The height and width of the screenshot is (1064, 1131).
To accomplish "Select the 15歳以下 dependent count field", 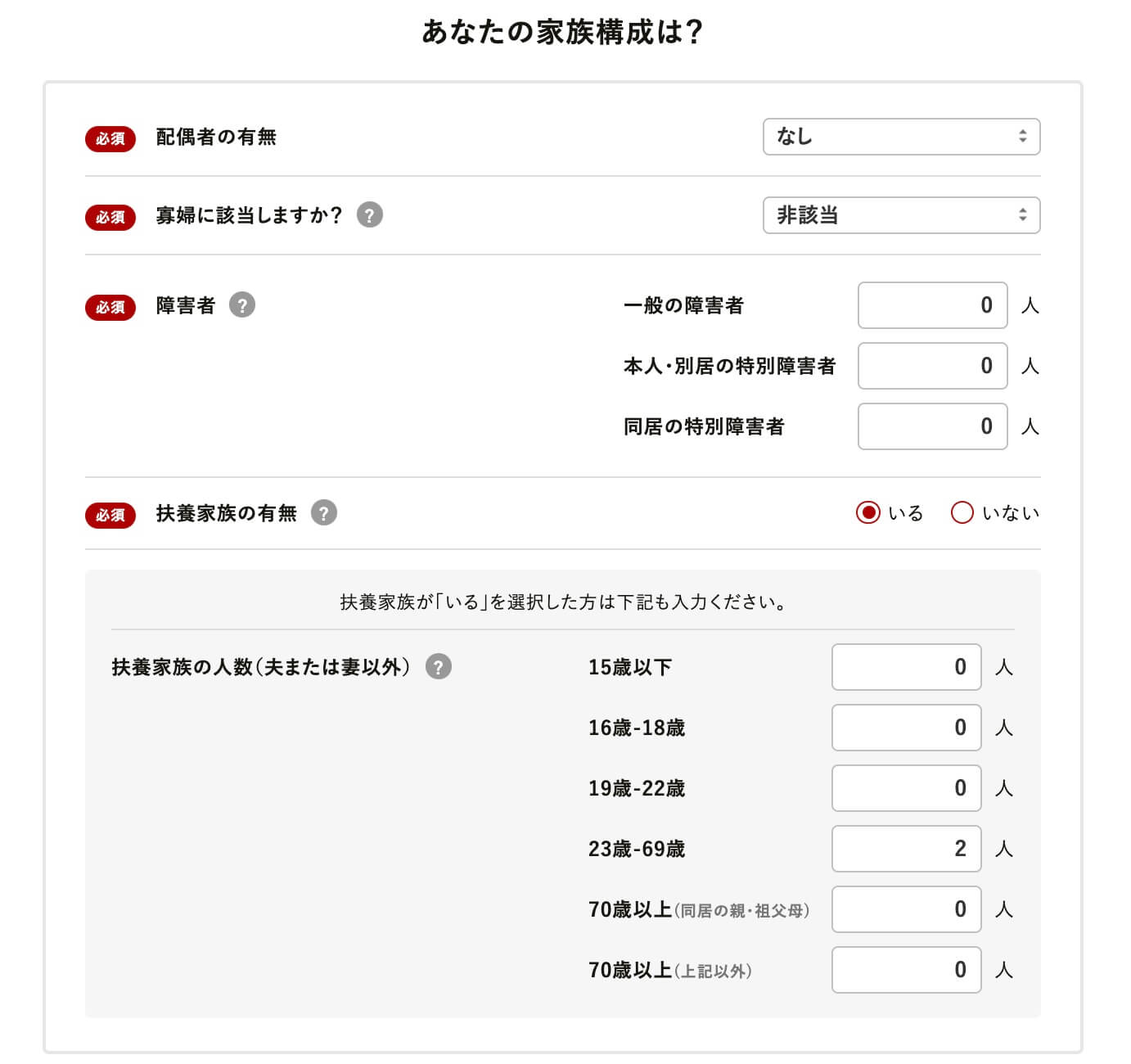I will [905, 667].
